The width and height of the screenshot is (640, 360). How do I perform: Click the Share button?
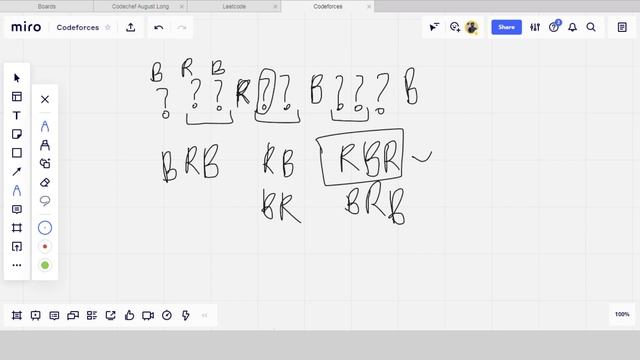pyautogui.click(x=507, y=27)
